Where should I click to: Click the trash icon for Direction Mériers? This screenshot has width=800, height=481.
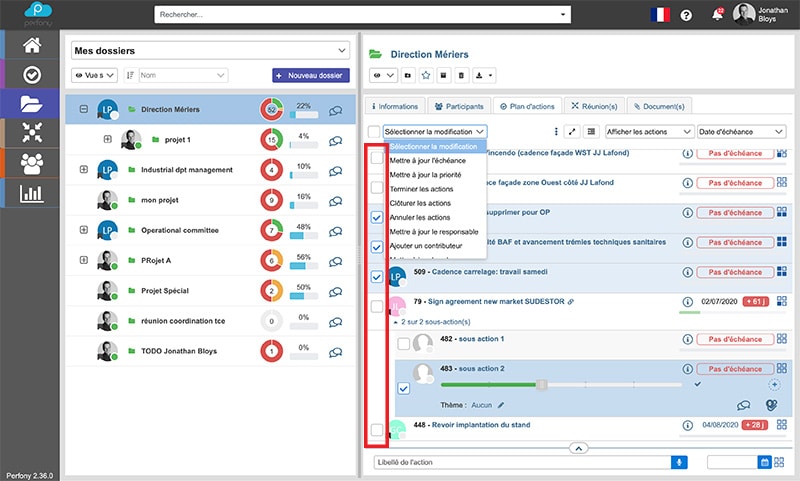461,75
